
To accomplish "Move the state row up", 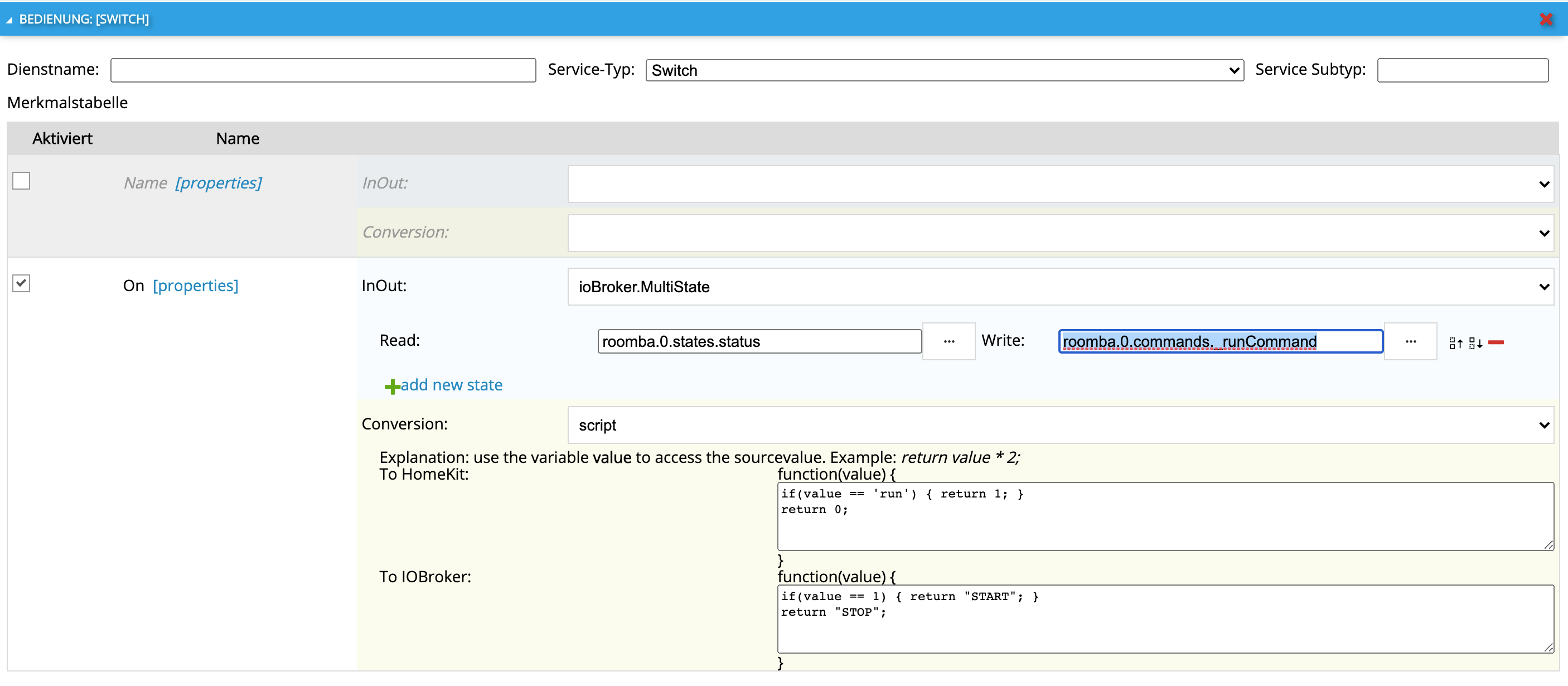I will tap(1455, 344).
